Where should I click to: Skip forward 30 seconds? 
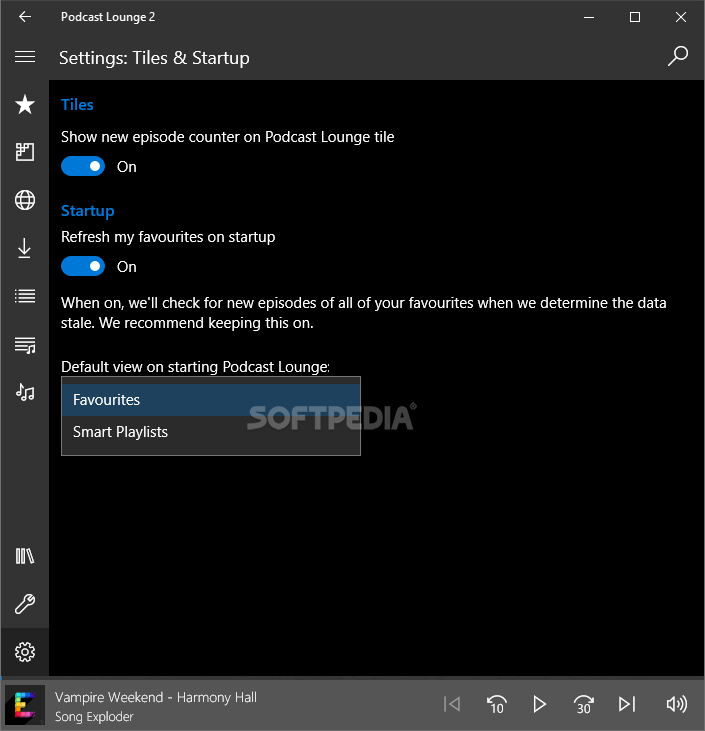(x=583, y=704)
